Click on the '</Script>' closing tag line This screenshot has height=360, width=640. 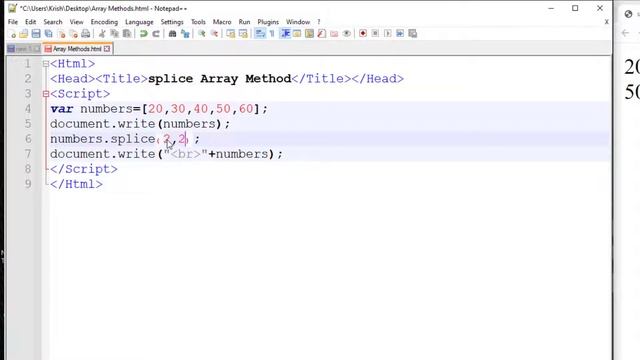(84, 170)
